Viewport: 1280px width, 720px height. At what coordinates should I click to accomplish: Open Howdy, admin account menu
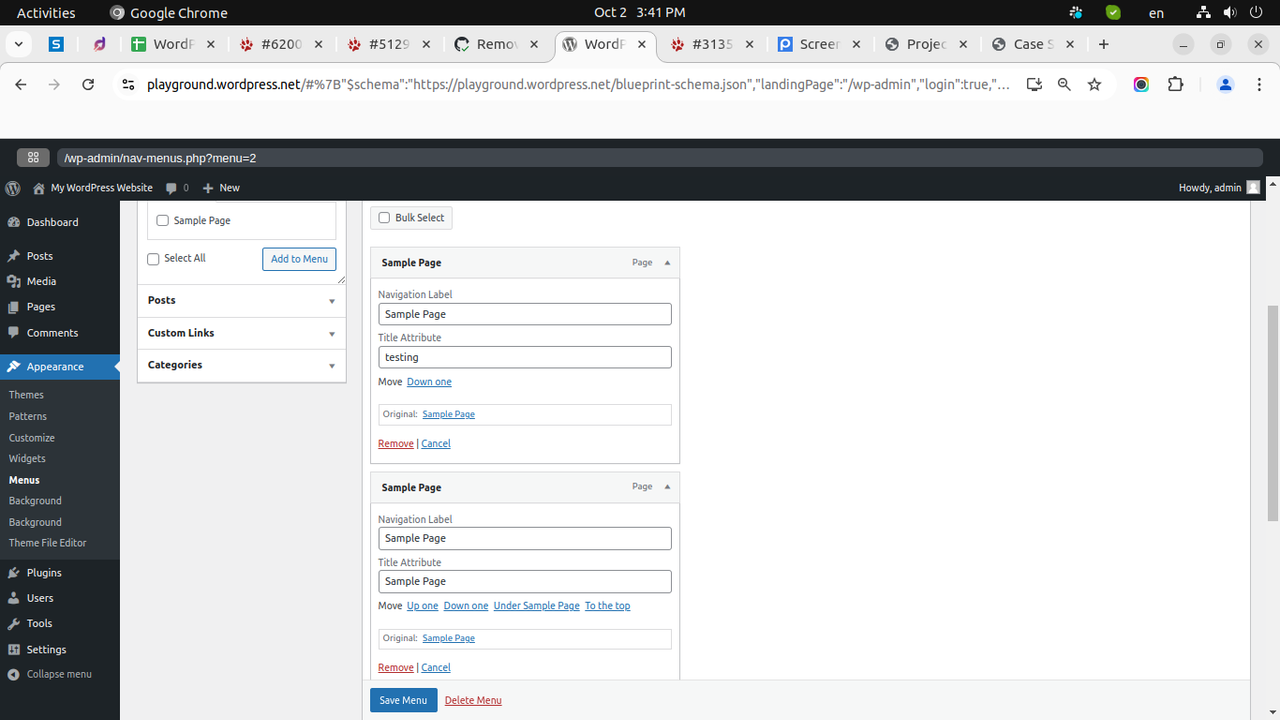click(x=1219, y=188)
